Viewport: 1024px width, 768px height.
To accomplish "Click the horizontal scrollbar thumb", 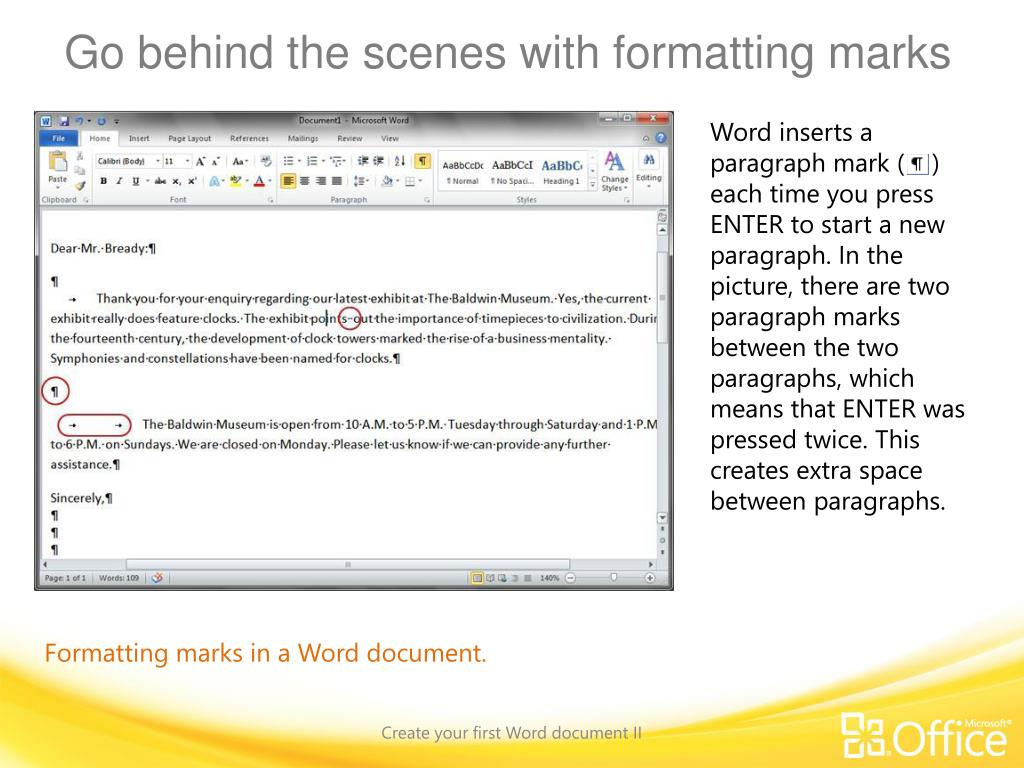I will point(348,564).
